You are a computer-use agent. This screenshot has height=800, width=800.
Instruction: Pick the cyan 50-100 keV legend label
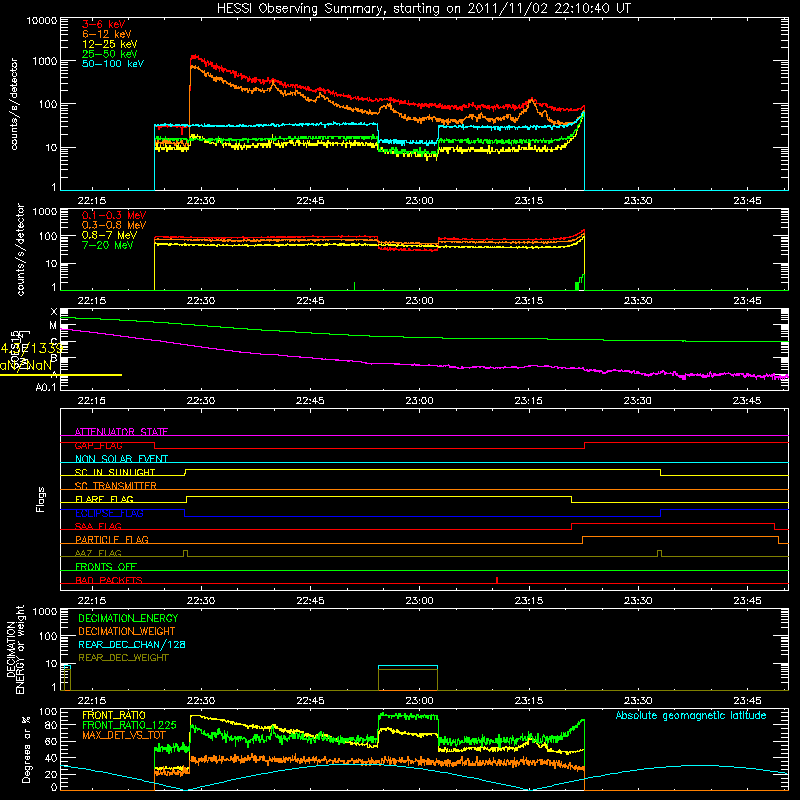[113, 64]
